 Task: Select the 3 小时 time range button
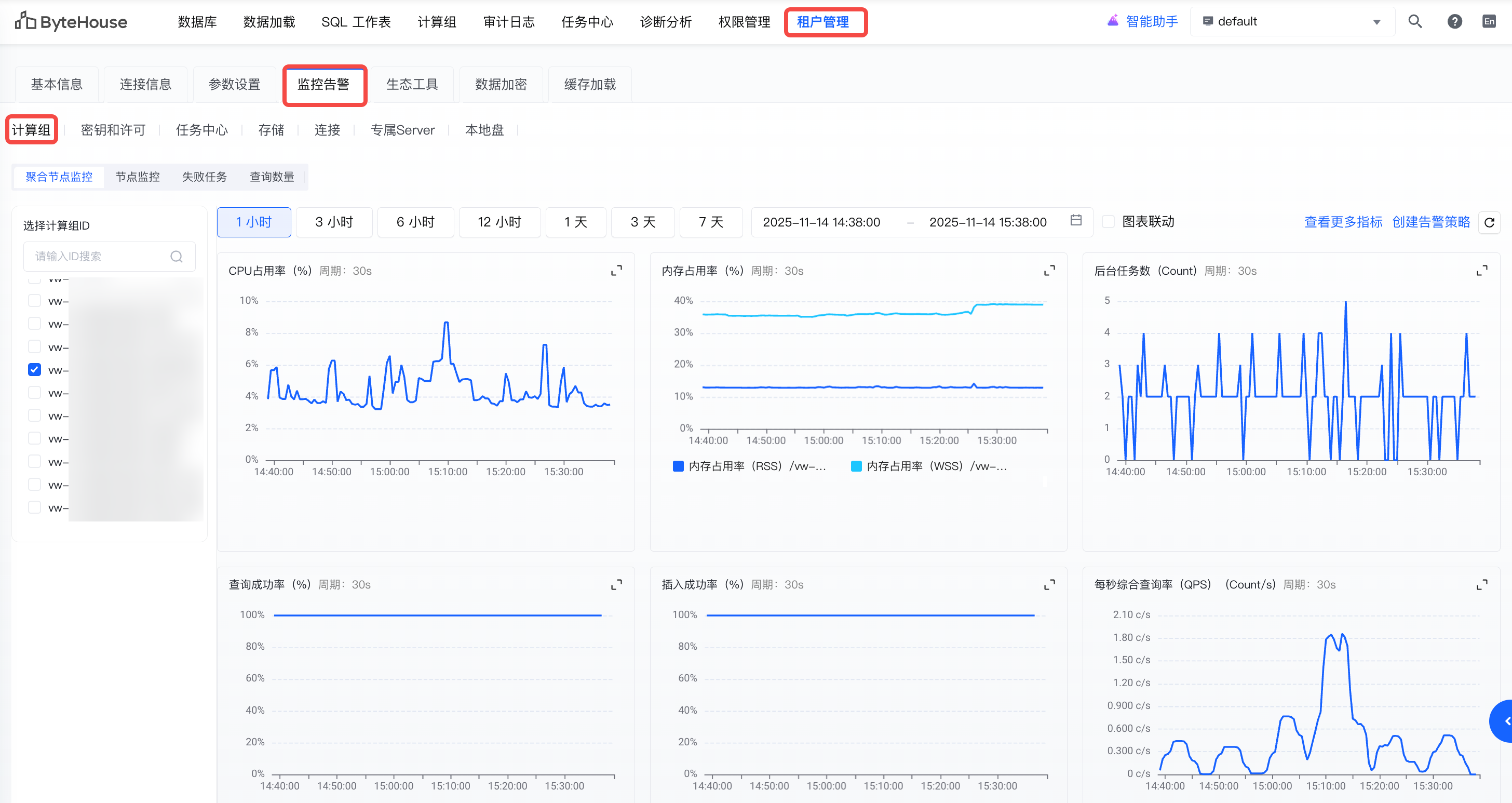coord(333,222)
